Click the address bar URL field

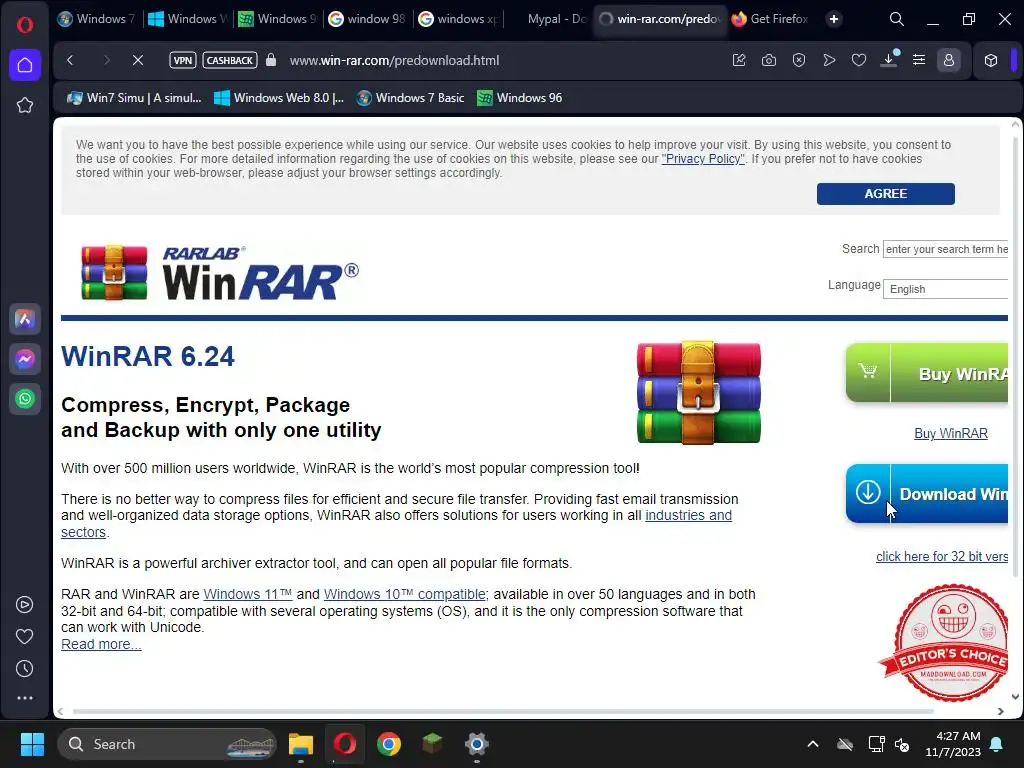coord(394,60)
